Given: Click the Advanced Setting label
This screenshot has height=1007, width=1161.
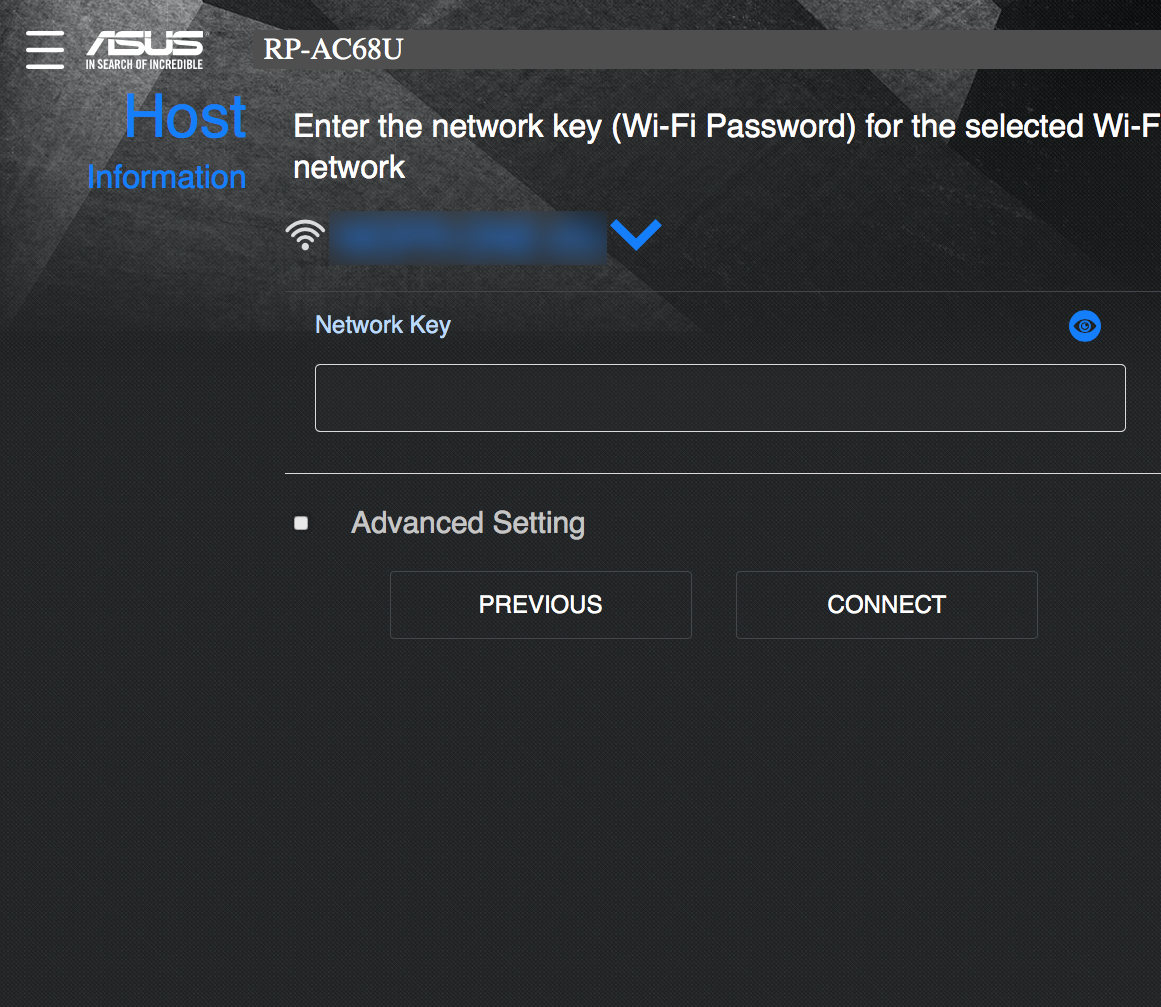Looking at the screenshot, I should (x=468, y=523).
